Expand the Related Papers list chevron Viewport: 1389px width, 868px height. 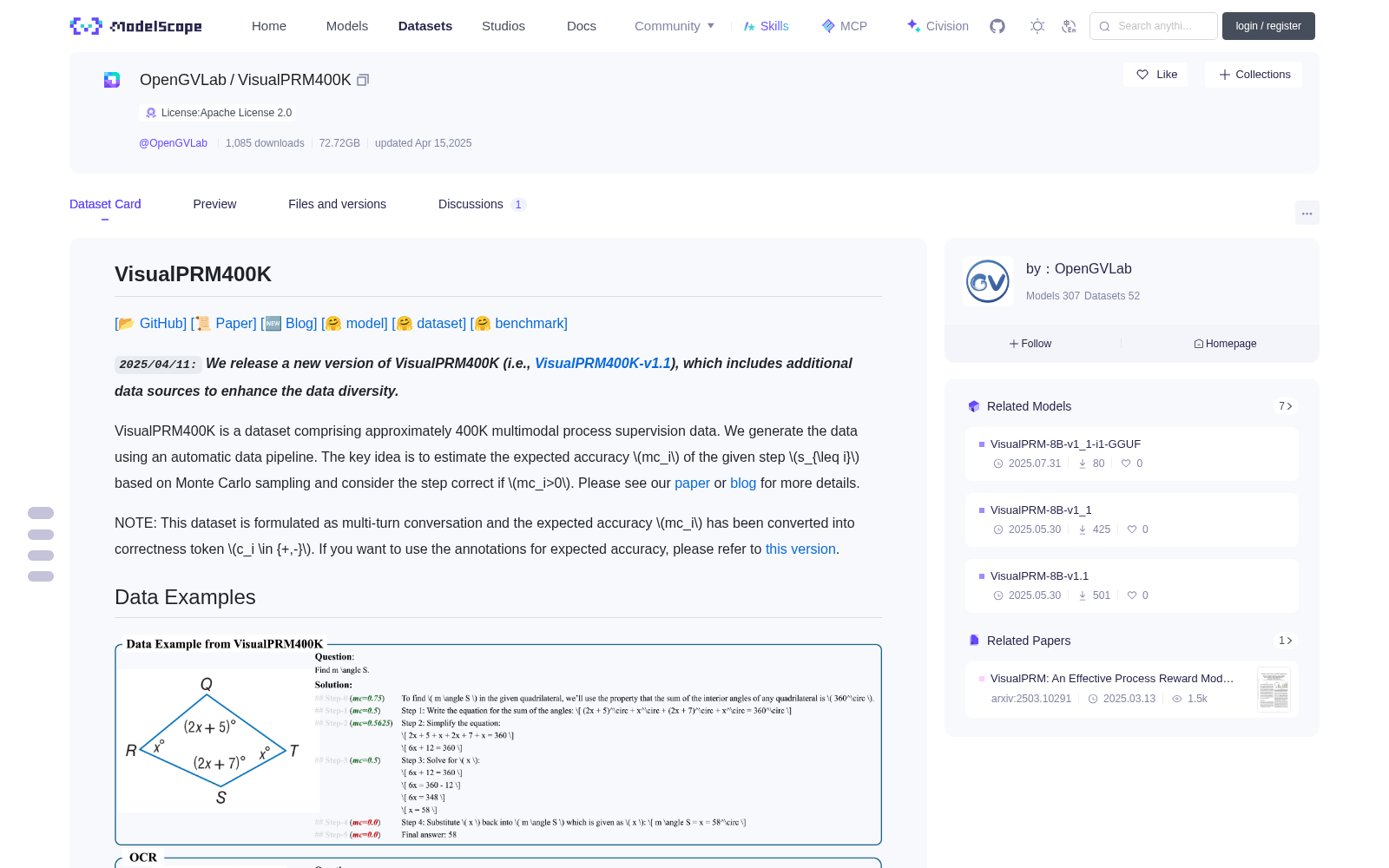[1286, 641]
